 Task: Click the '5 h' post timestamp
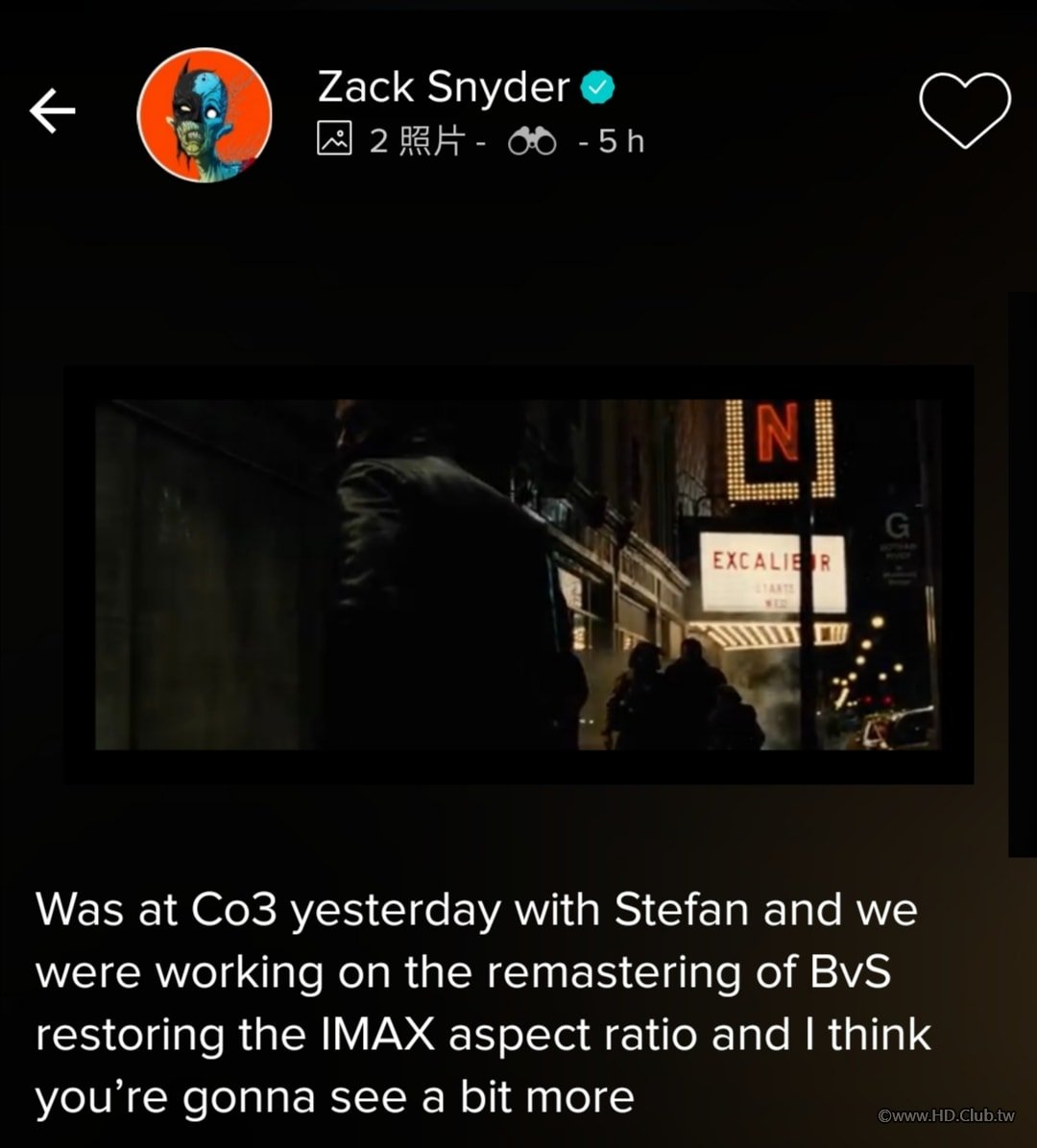coord(621,141)
